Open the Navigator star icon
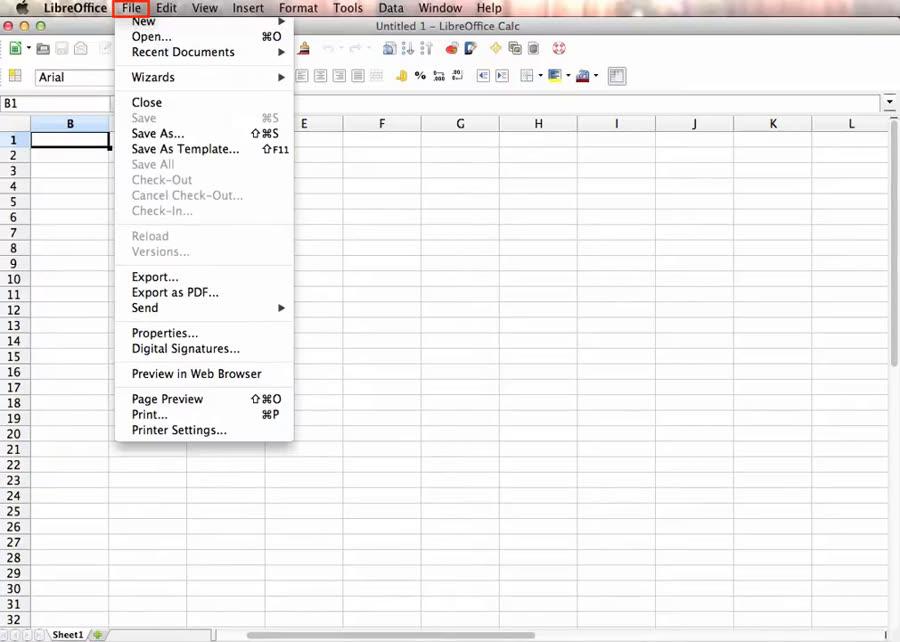The image size is (900, 642). coord(496,49)
